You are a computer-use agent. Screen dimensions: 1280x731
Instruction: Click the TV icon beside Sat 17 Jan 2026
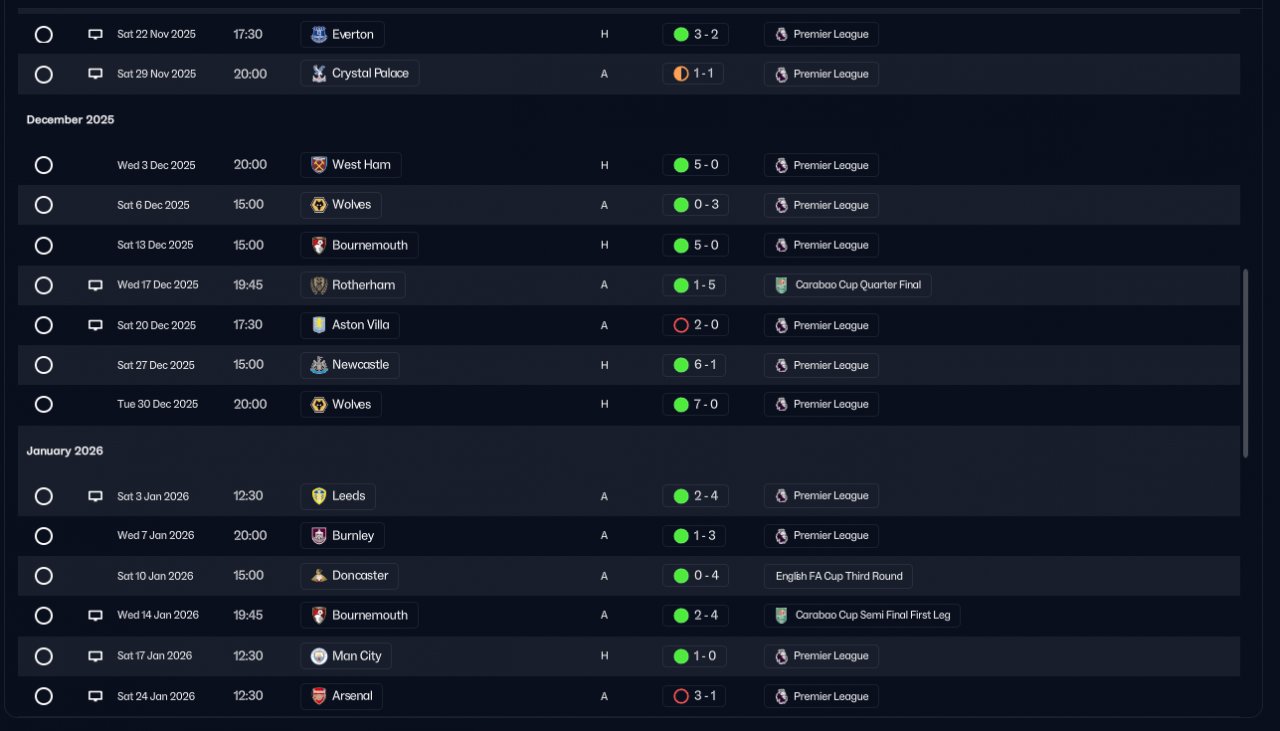tap(95, 656)
